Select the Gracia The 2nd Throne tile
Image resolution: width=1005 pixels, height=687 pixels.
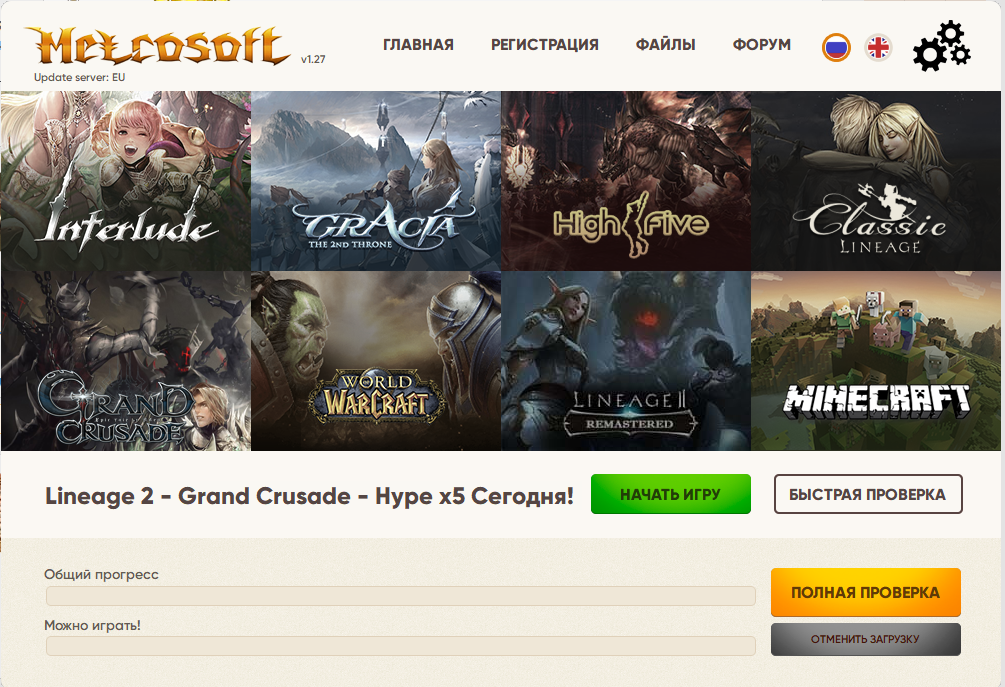376,181
